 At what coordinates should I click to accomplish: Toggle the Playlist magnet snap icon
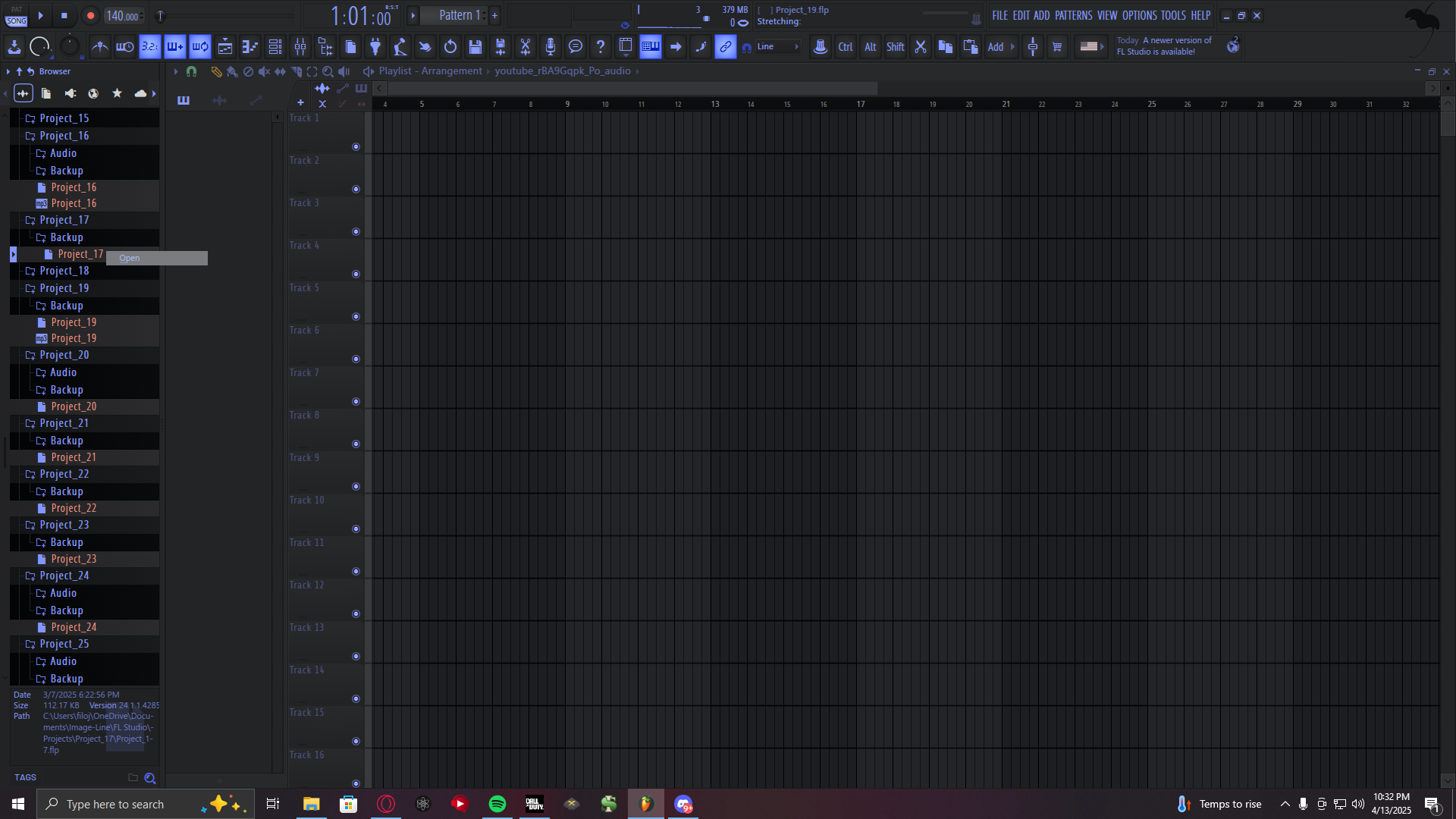[191, 71]
